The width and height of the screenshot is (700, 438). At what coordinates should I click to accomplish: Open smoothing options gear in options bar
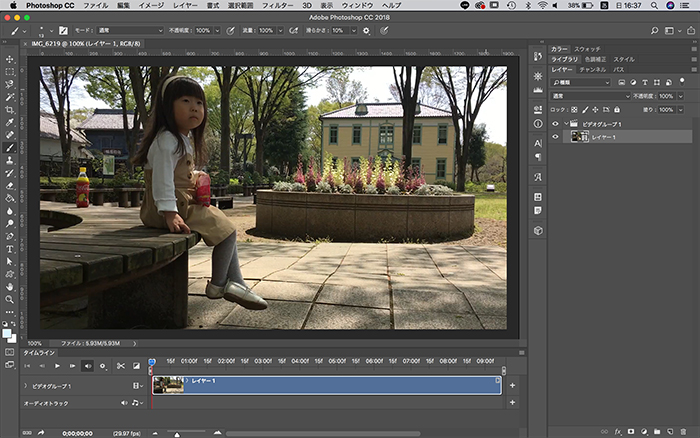tap(366, 31)
